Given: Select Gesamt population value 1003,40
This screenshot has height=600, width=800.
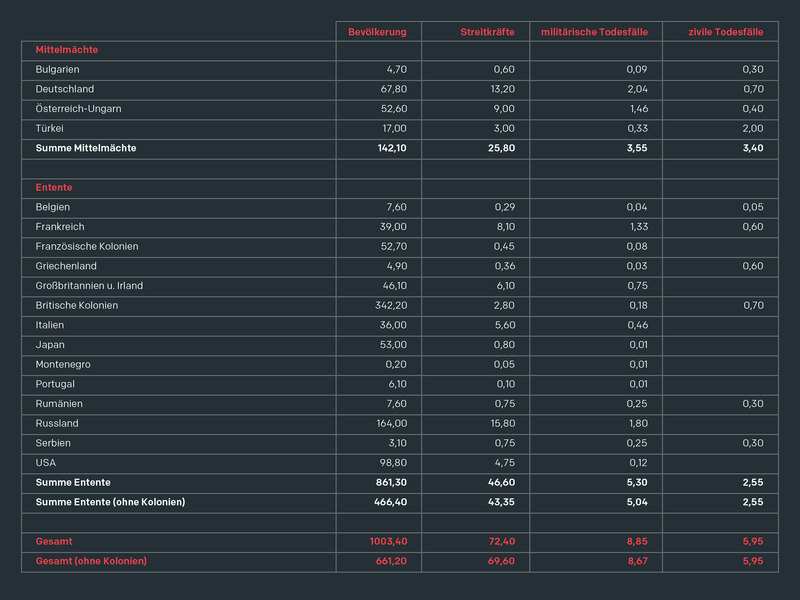Looking at the screenshot, I should [x=388, y=541].
